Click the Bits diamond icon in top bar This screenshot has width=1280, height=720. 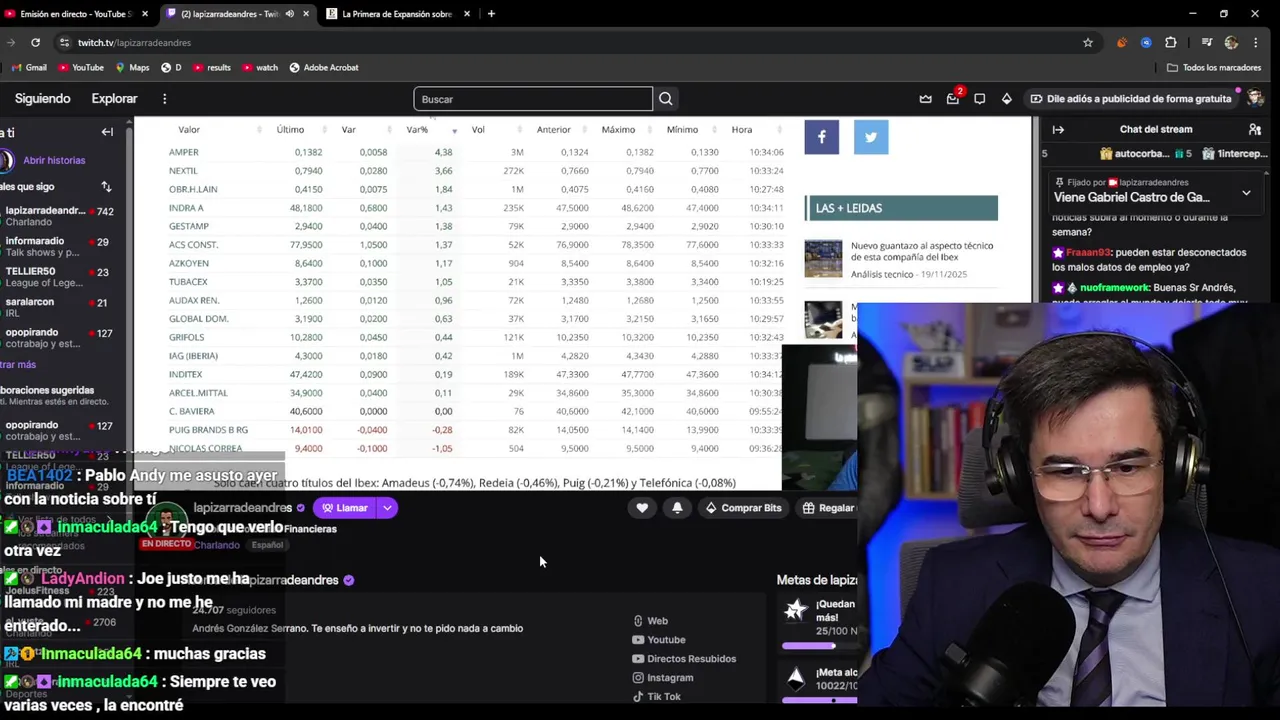[1007, 99]
